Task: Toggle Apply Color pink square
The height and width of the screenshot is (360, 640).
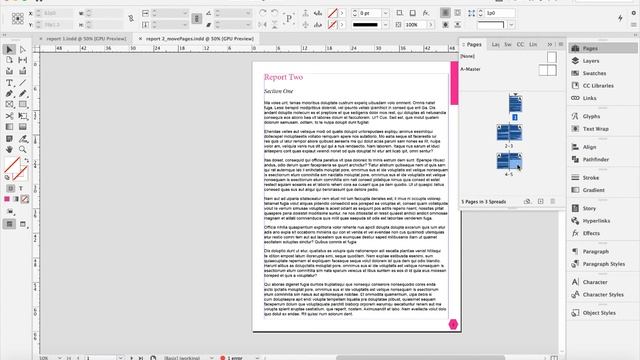Action: [x=7, y=199]
